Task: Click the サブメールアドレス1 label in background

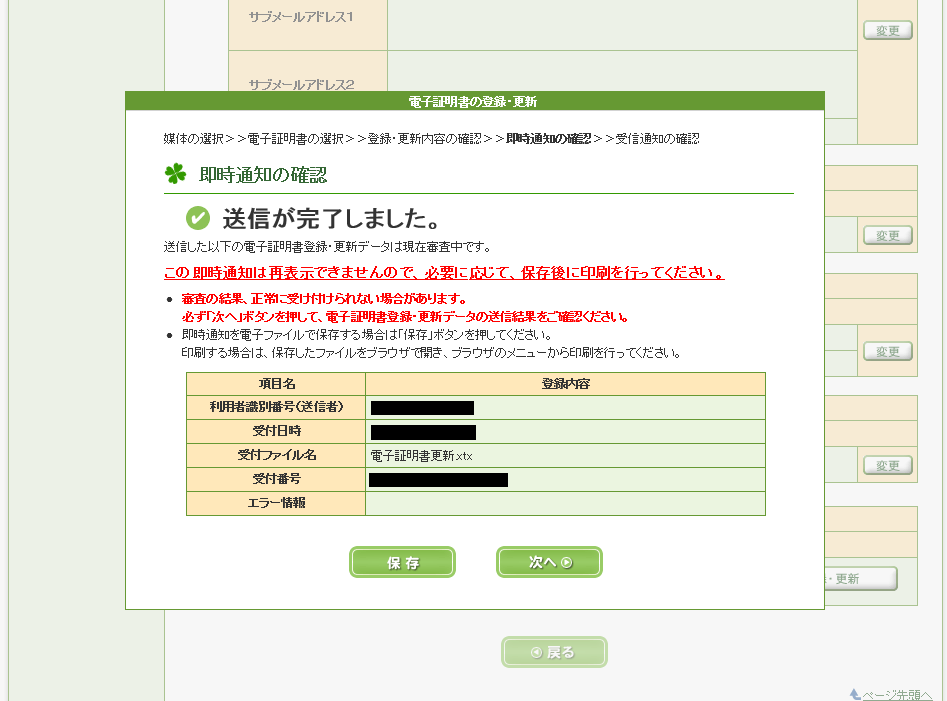Action: pos(301,17)
